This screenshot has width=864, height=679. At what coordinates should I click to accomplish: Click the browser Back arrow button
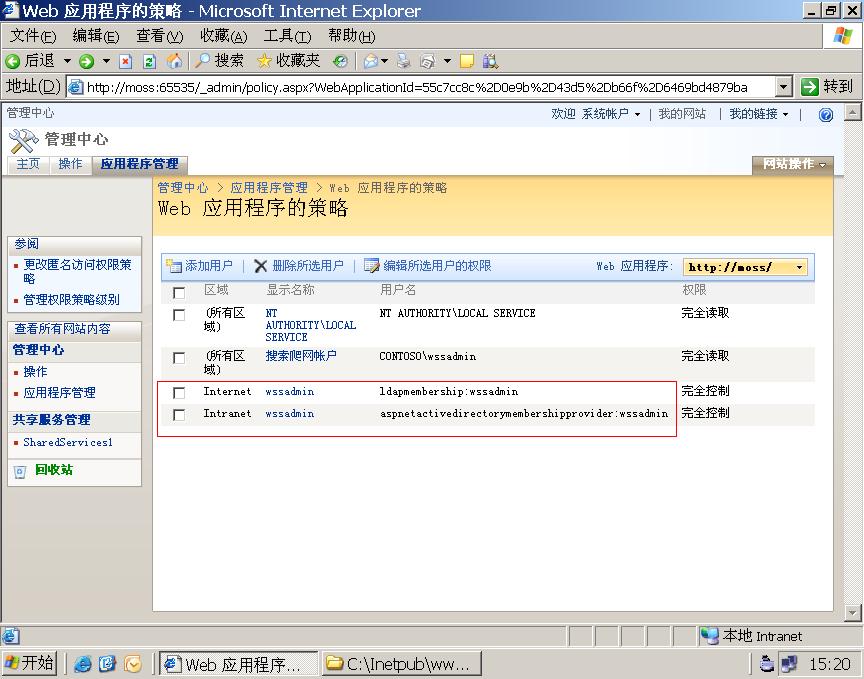[30, 61]
